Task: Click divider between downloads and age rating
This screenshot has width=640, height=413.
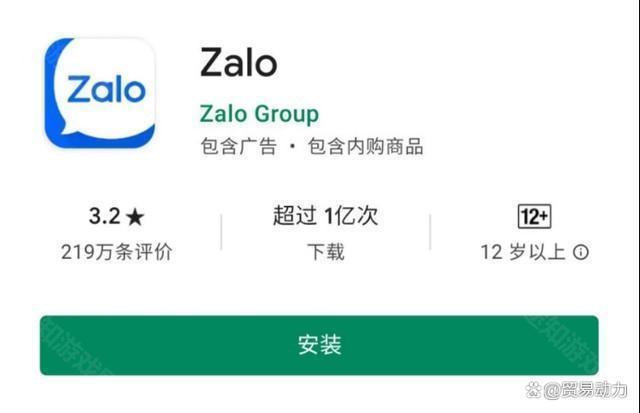Action: click(430, 231)
